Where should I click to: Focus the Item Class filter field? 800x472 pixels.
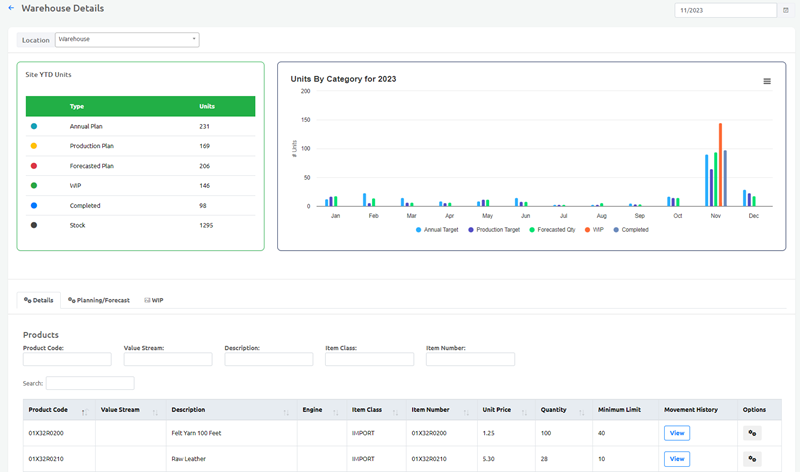[x=369, y=359]
